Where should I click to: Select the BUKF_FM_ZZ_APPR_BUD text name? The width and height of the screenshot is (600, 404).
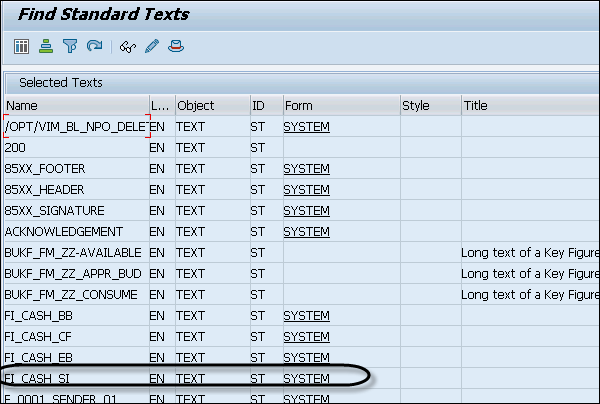pos(73,274)
